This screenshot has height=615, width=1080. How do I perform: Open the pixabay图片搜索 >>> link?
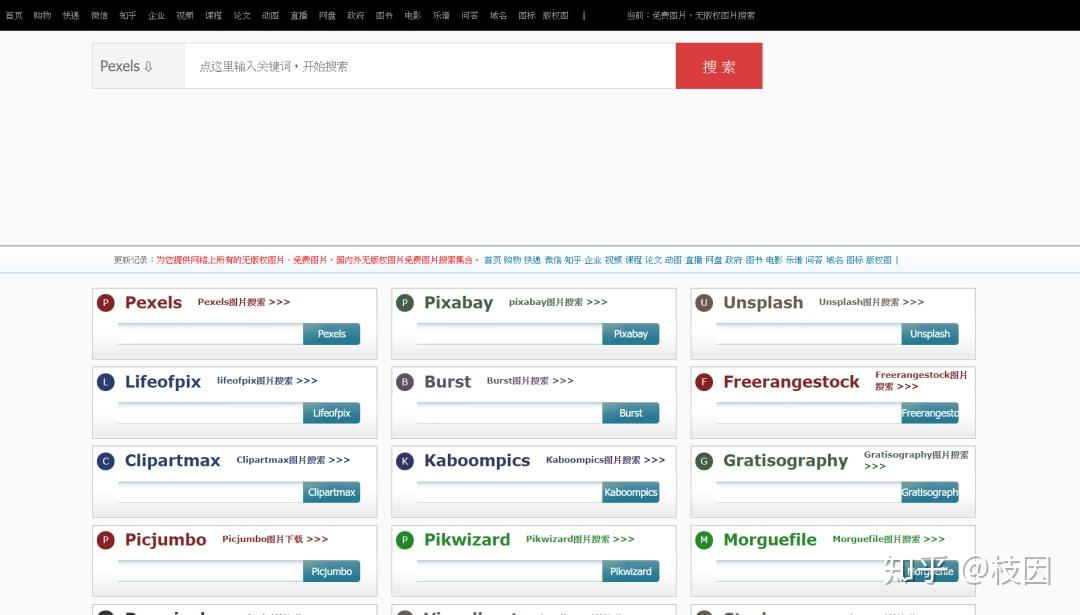pos(558,302)
